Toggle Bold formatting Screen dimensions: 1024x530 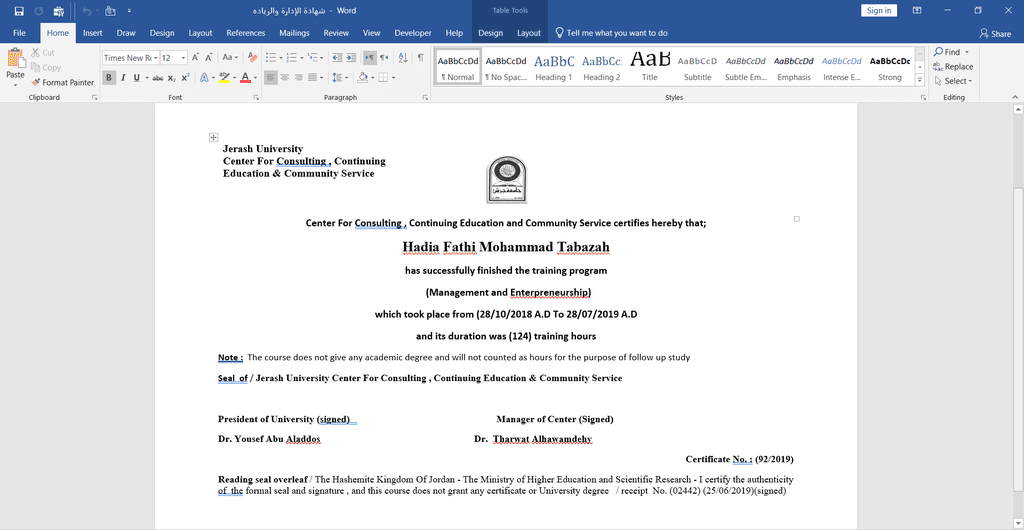[x=109, y=78]
